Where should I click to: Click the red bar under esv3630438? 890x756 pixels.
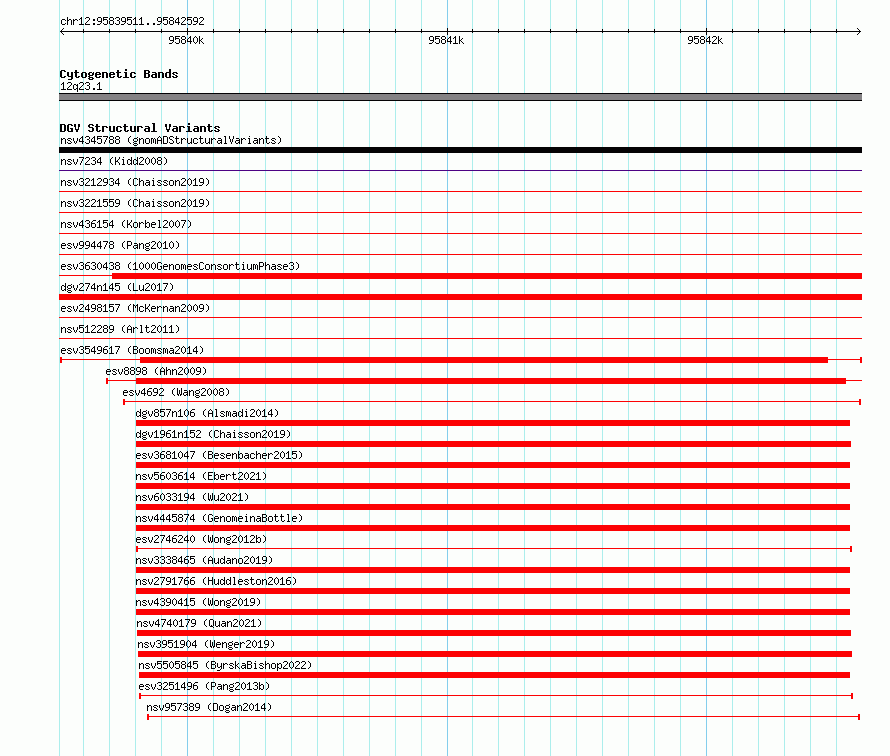487,276
